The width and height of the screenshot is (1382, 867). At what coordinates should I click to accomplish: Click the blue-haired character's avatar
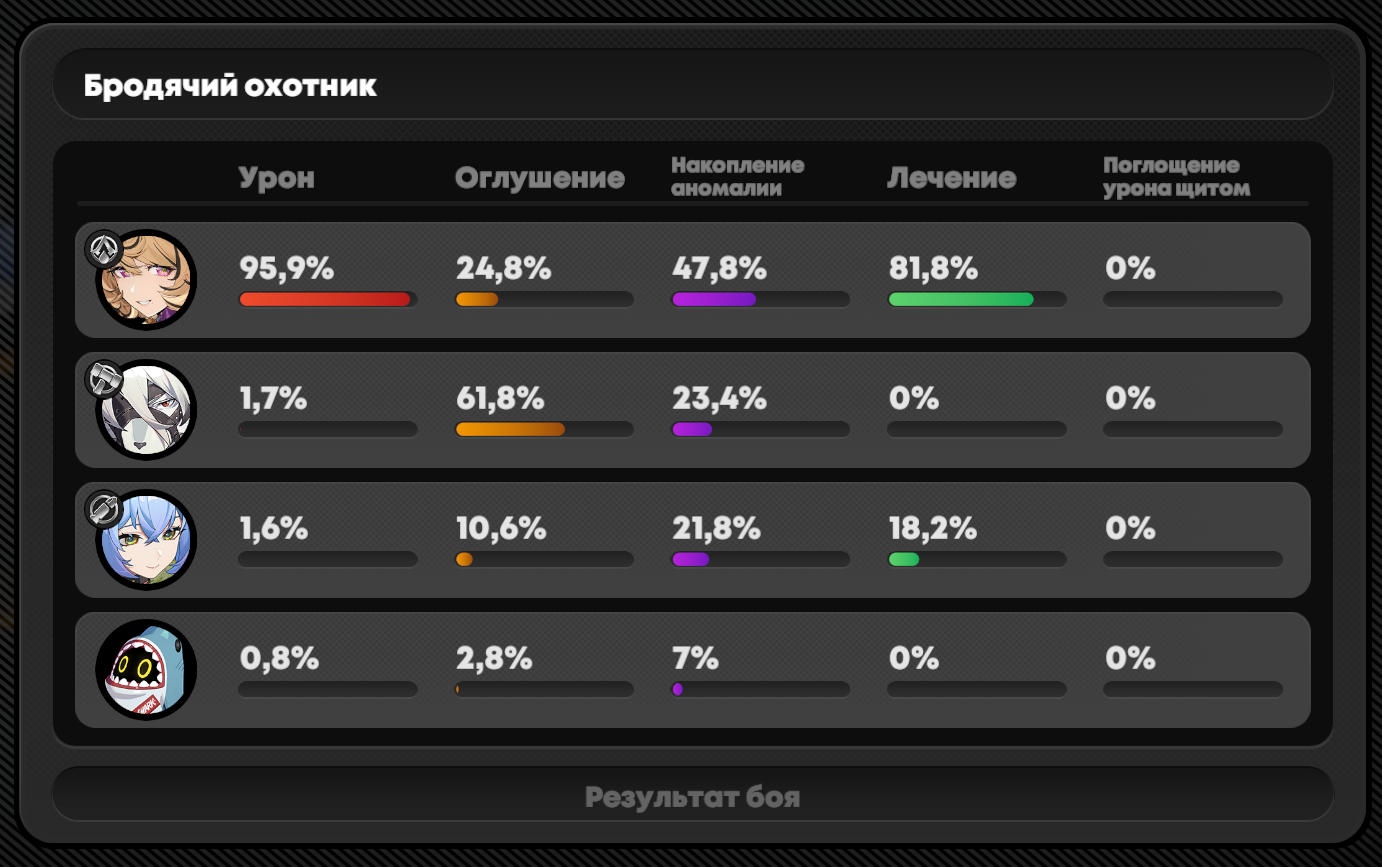(147, 541)
